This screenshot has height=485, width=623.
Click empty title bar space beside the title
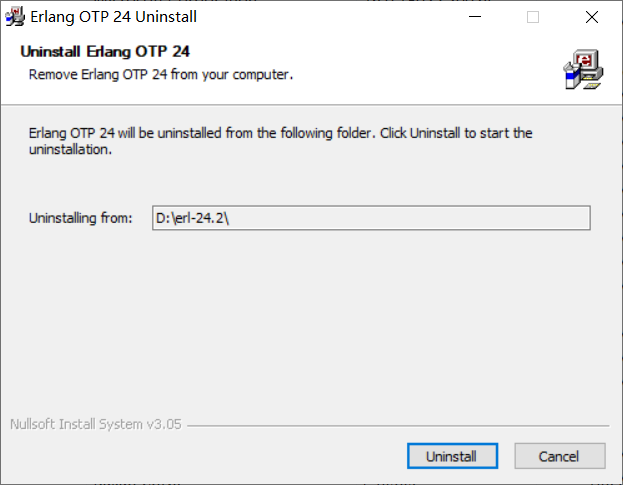(330, 17)
